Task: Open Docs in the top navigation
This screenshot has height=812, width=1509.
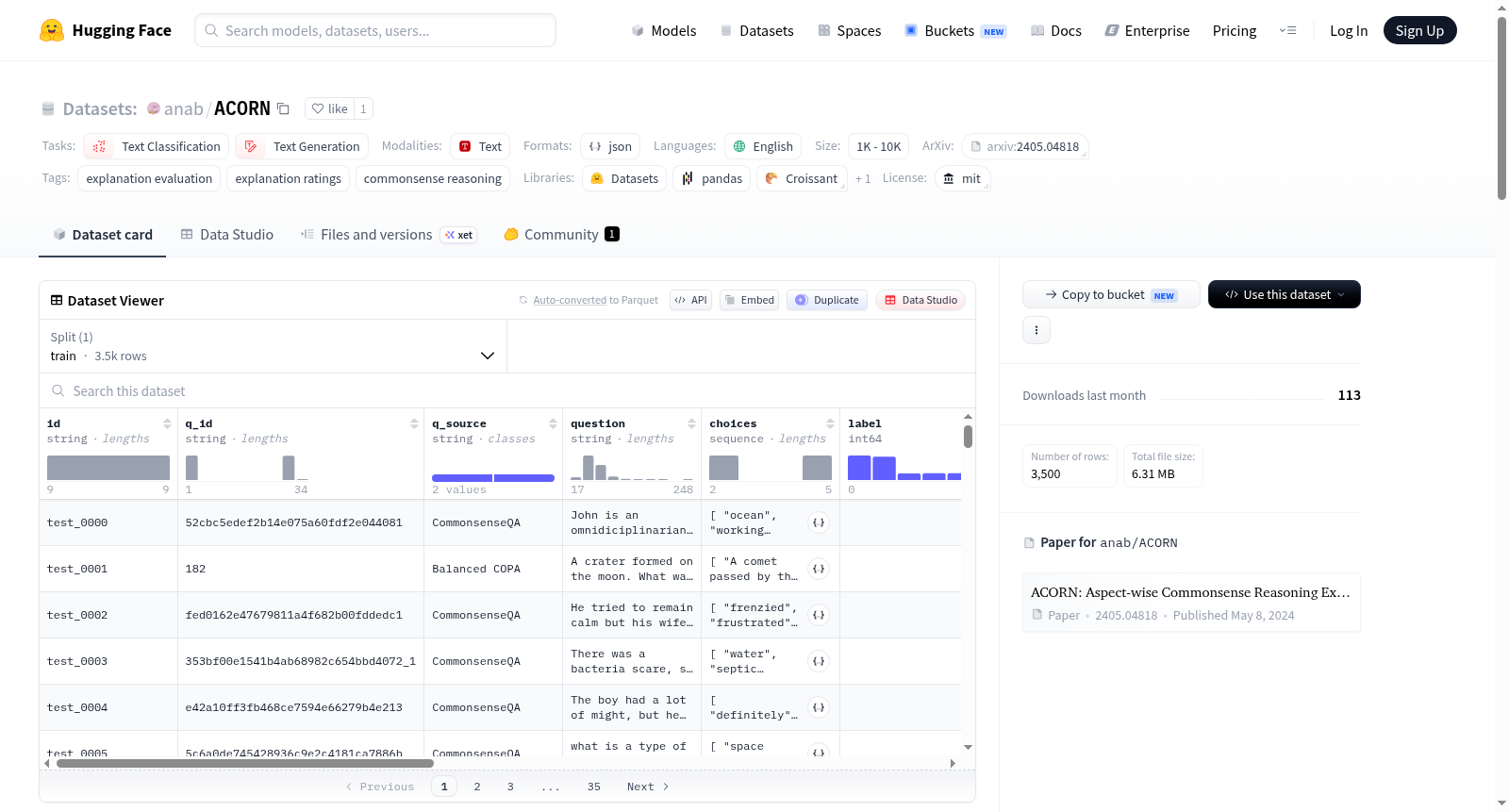Action: pos(1056,30)
